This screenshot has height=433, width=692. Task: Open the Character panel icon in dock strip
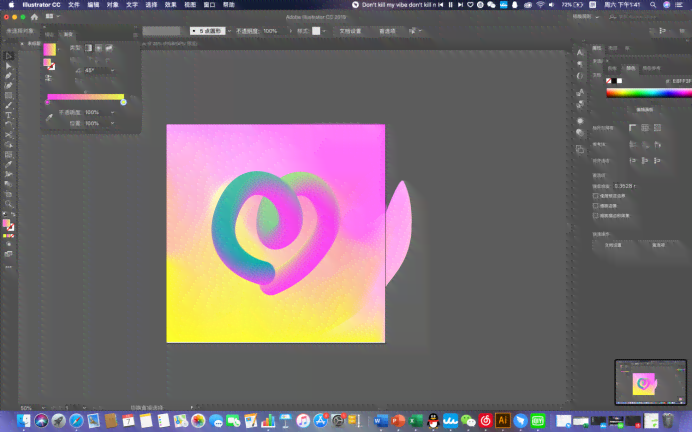(580, 53)
